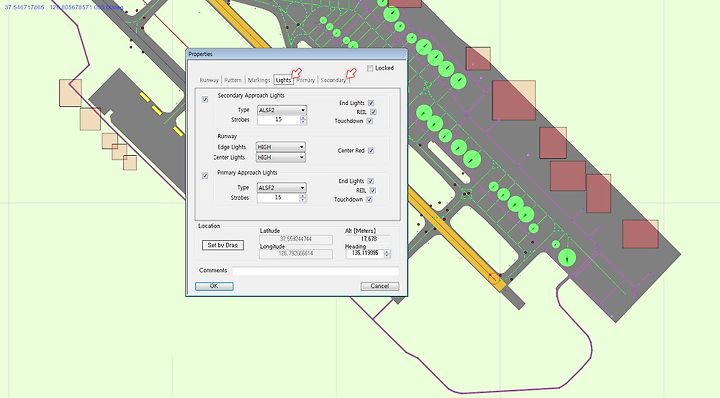Confirm with the OK button

tap(214, 286)
